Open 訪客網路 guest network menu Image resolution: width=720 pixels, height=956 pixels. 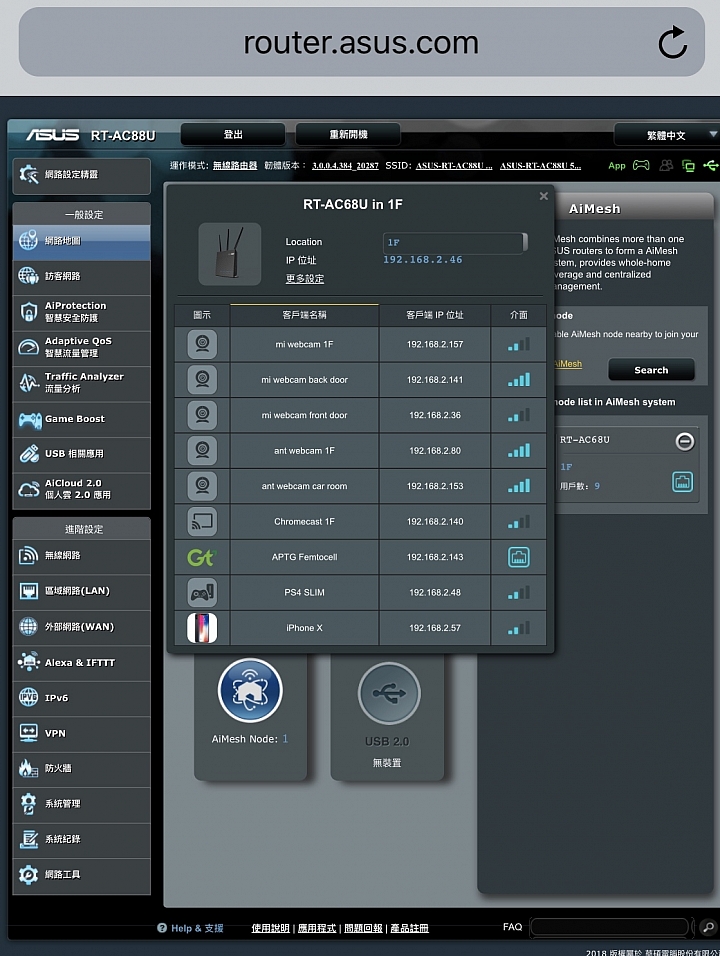point(82,277)
